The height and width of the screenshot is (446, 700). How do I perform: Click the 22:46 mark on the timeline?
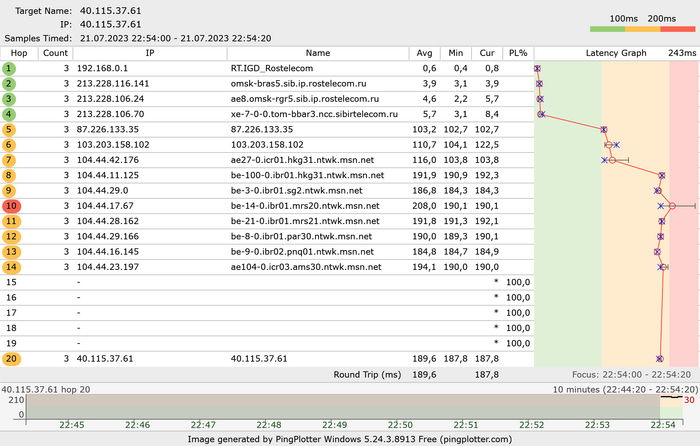(x=137, y=424)
